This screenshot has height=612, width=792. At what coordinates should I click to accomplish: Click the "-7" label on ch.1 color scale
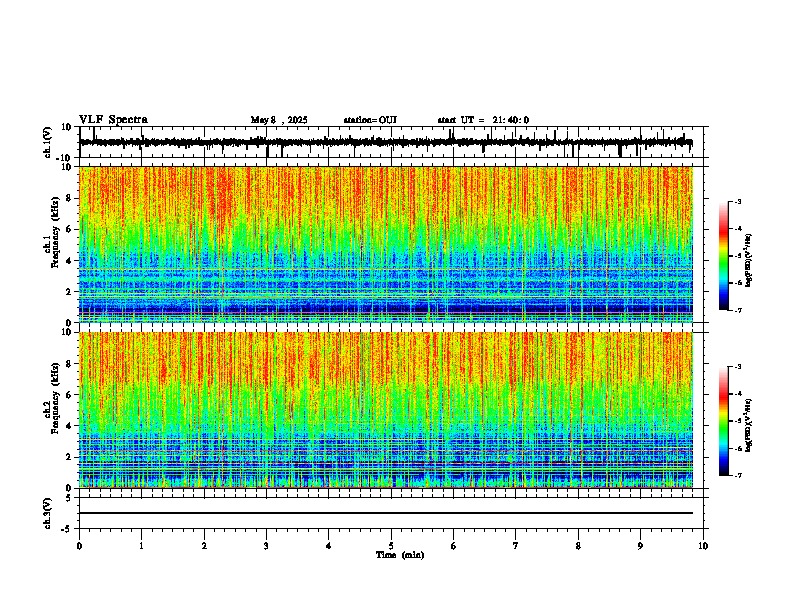(x=737, y=310)
